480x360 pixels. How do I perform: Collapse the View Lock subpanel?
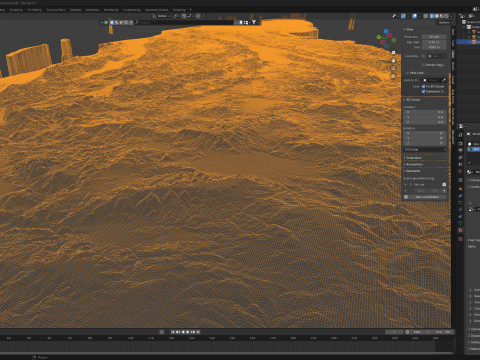(x=415, y=73)
